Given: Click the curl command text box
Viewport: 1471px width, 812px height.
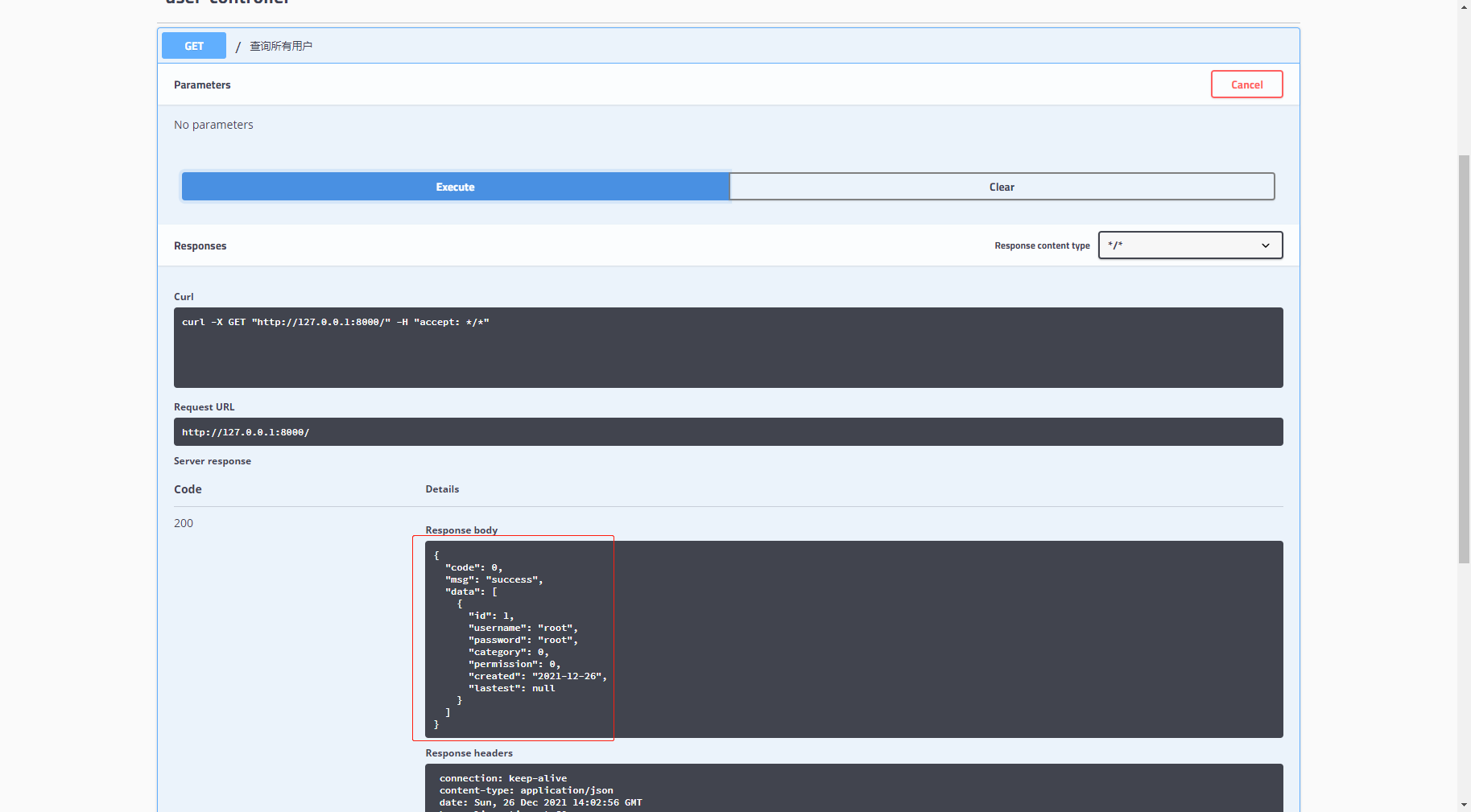Looking at the screenshot, I should pos(728,348).
